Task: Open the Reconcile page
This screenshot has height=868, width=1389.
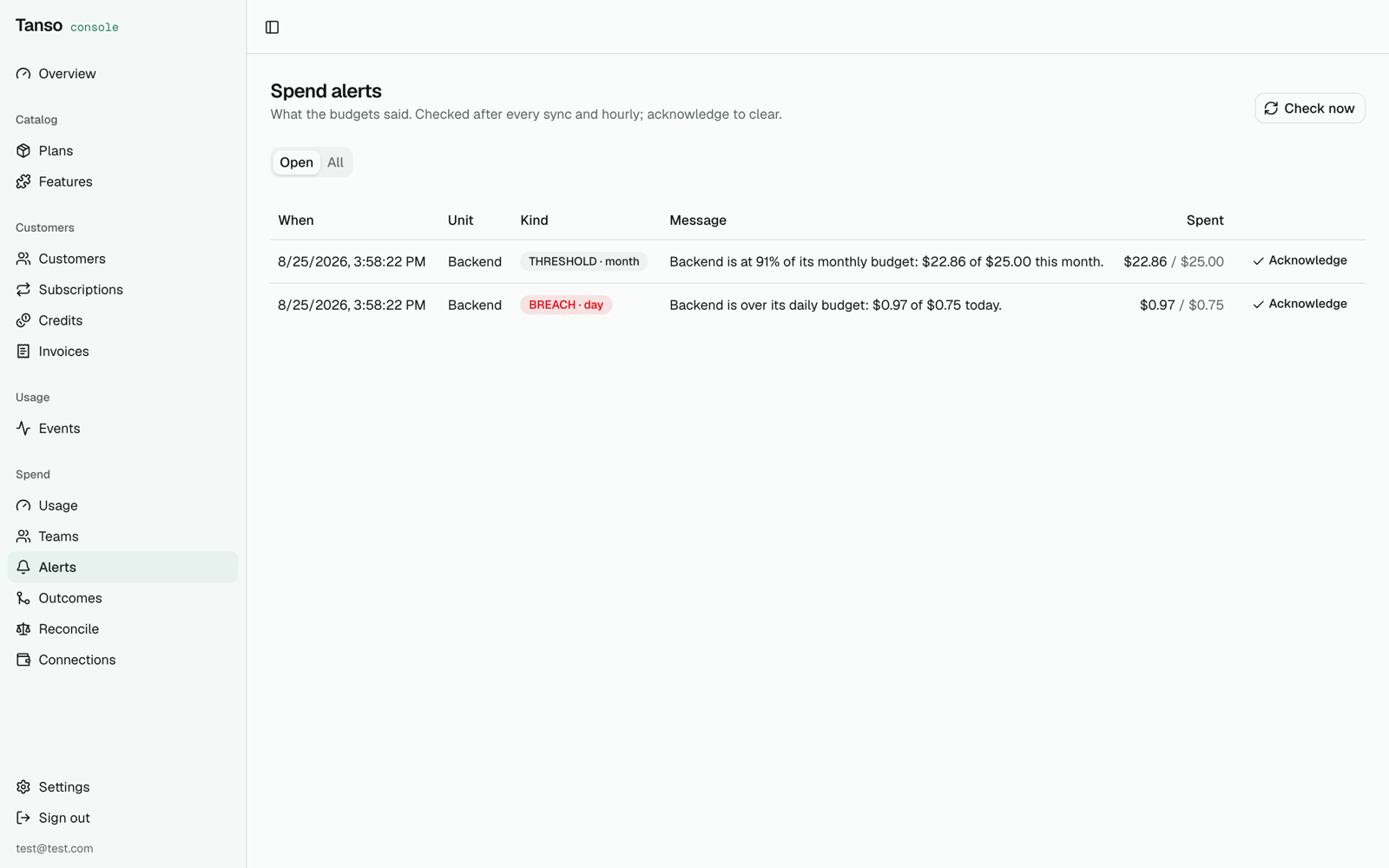Action: 123,629
